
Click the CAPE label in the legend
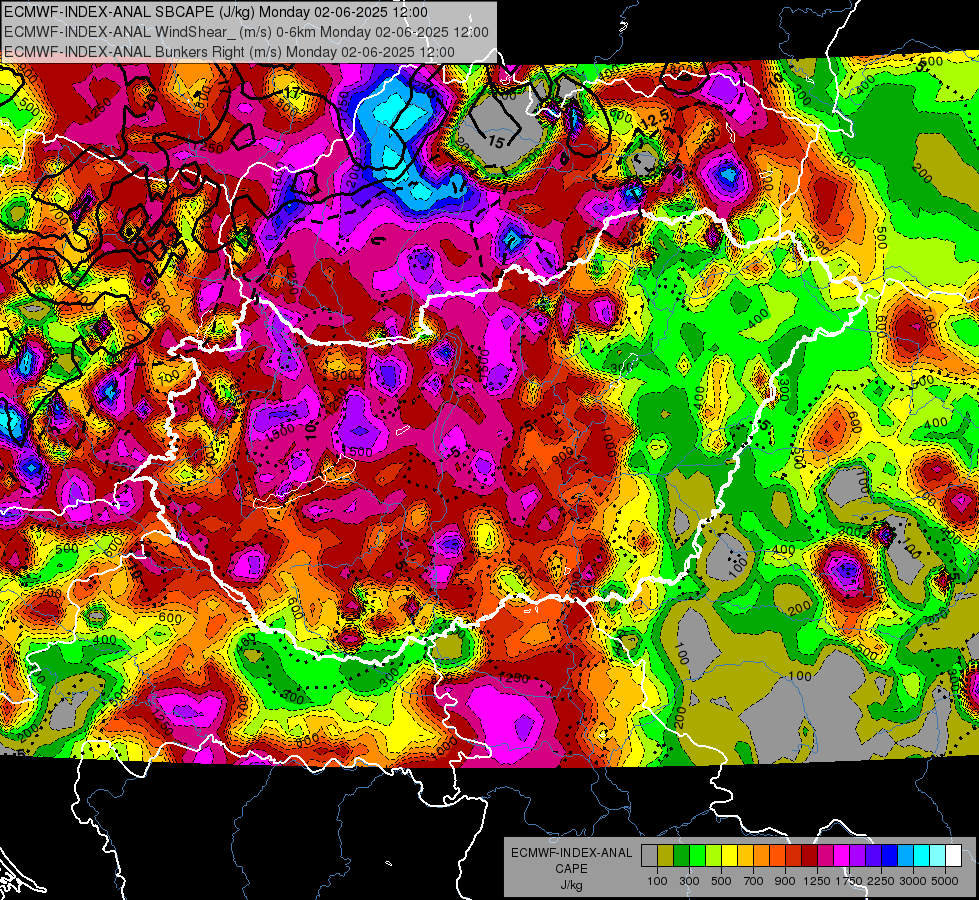(x=571, y=869)
